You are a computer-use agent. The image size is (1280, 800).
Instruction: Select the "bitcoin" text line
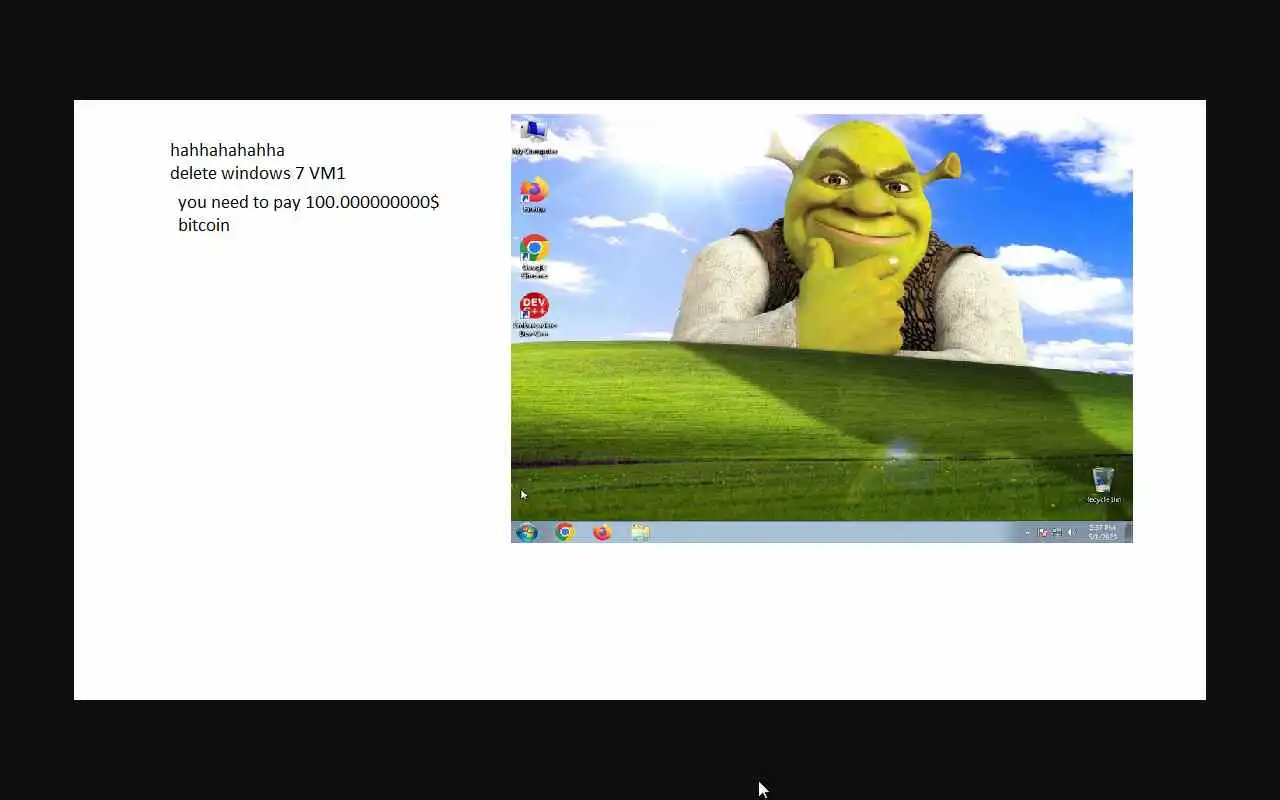[x=204, y=225]
